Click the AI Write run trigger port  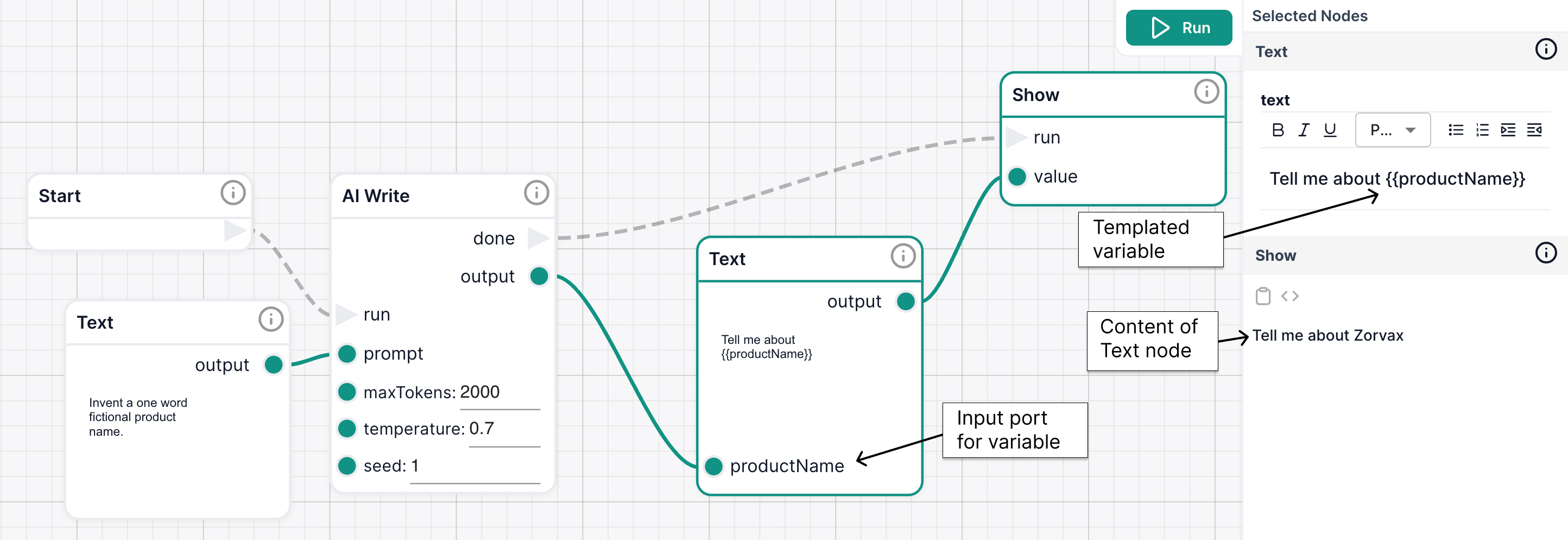(x=346, y=315)
